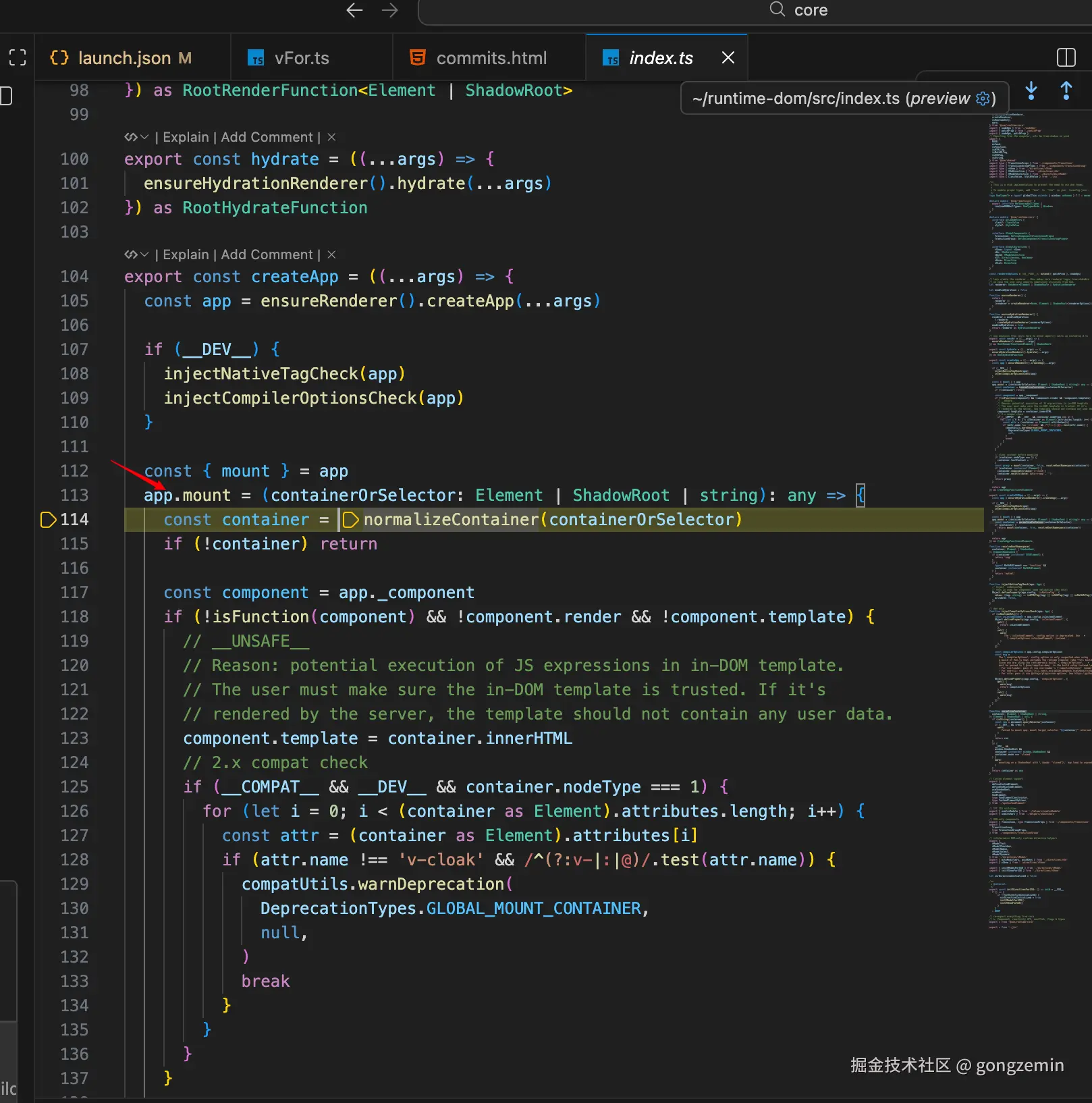This screenshot has width=1092, height=1103.
Task: Dismiss code lens above createApp export
Action: [331, 254]
